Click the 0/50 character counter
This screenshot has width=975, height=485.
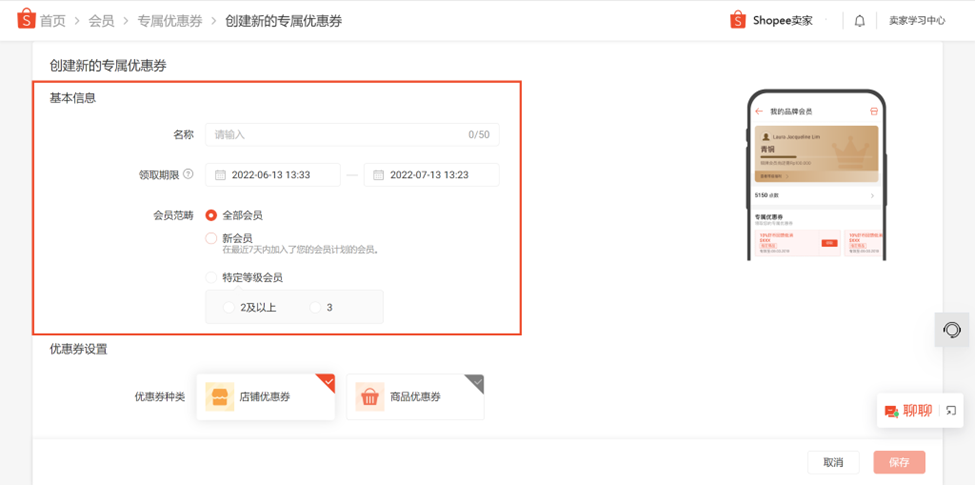[479, 134]
